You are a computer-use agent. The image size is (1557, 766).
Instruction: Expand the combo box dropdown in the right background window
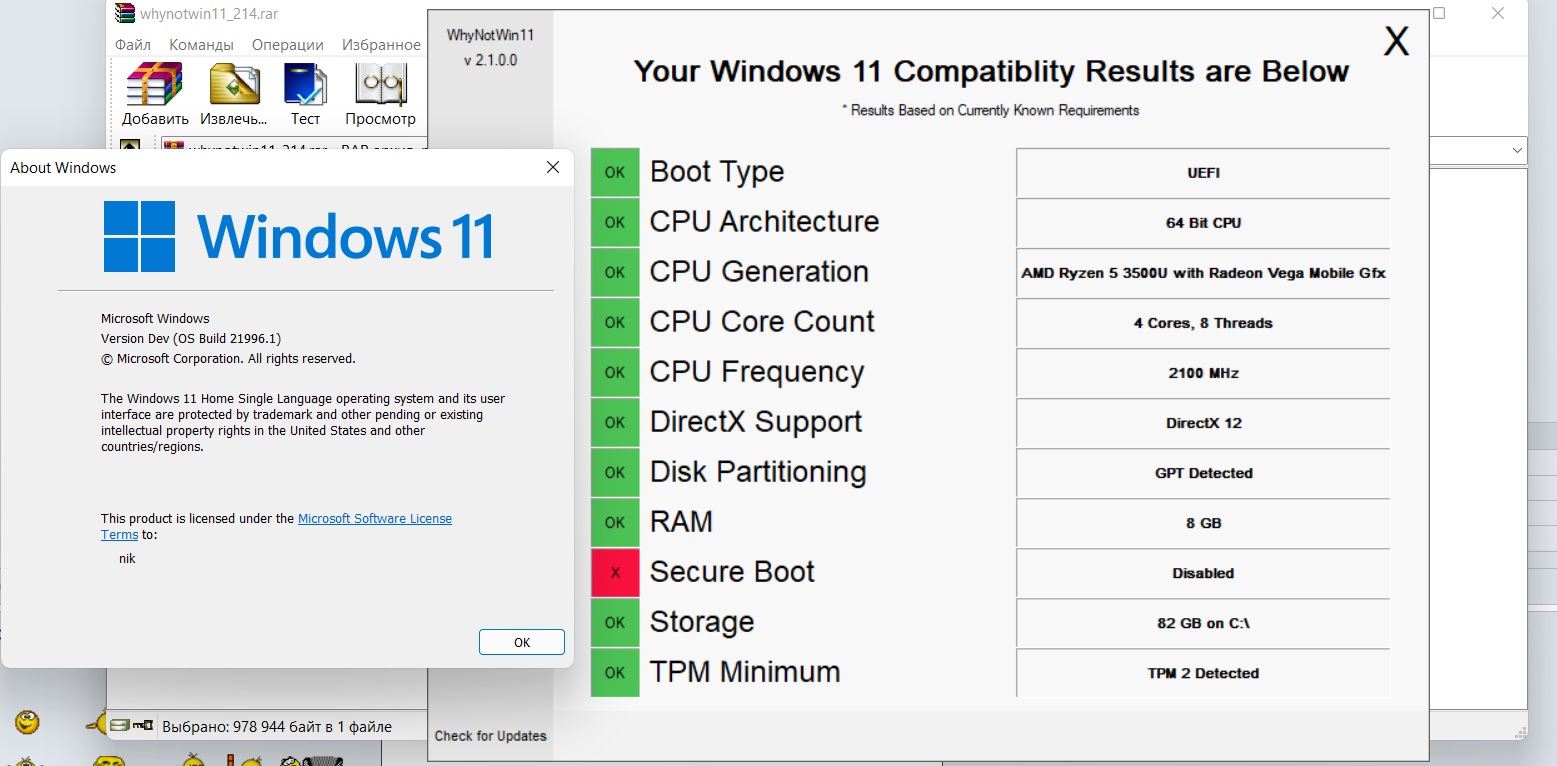tap(1517, 151)
